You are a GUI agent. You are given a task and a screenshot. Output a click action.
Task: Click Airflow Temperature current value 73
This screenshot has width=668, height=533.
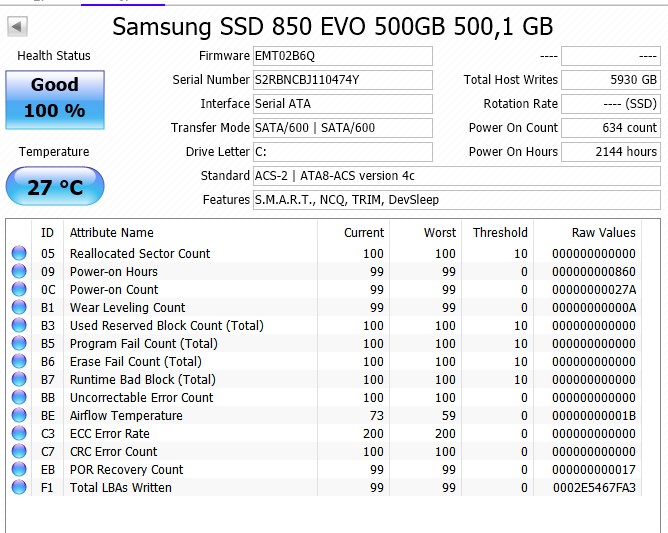click(377, 415)
